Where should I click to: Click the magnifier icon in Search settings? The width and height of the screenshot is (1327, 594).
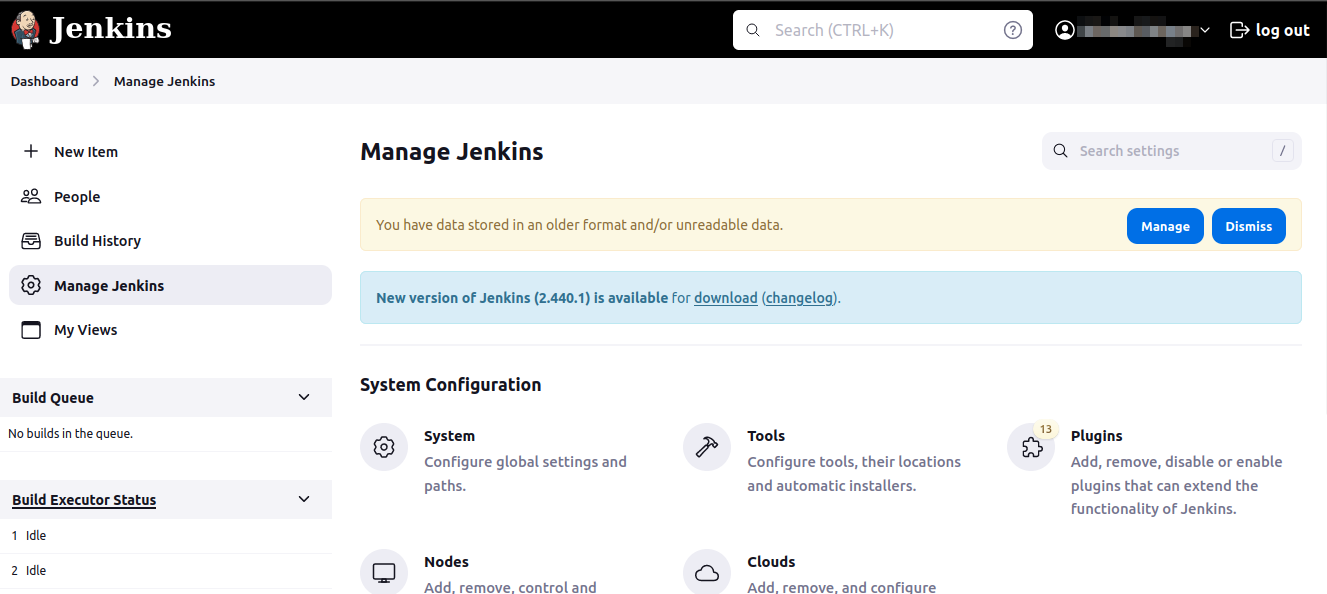1061,151
